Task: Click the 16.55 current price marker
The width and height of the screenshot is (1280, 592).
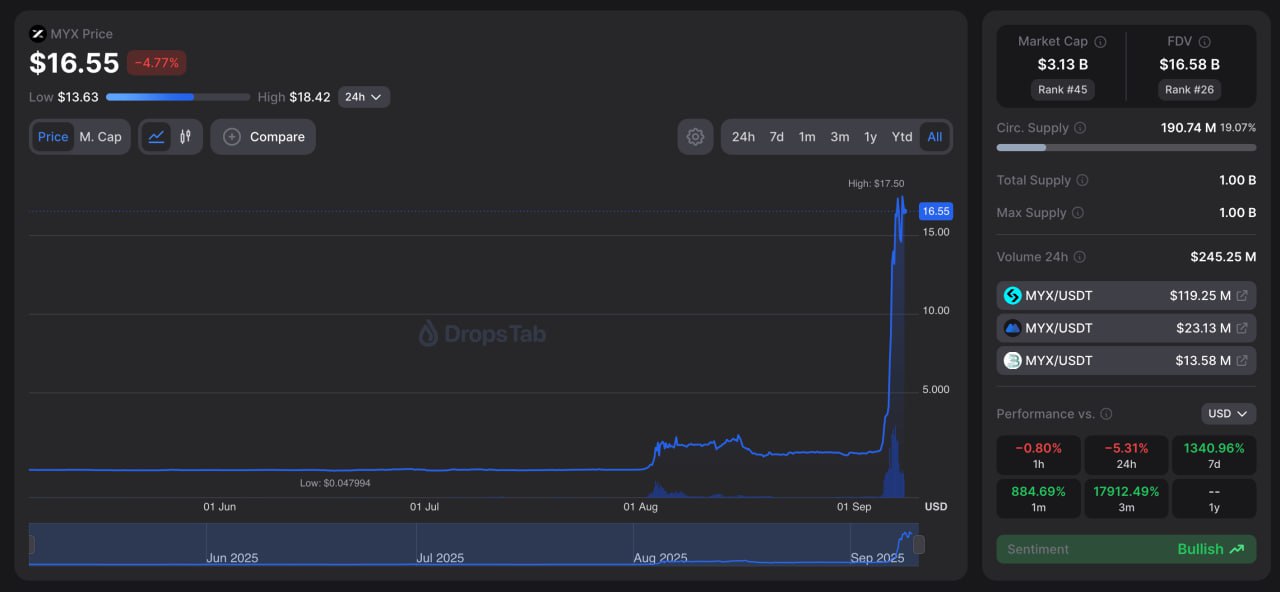Action: click(x=936, y=211)
